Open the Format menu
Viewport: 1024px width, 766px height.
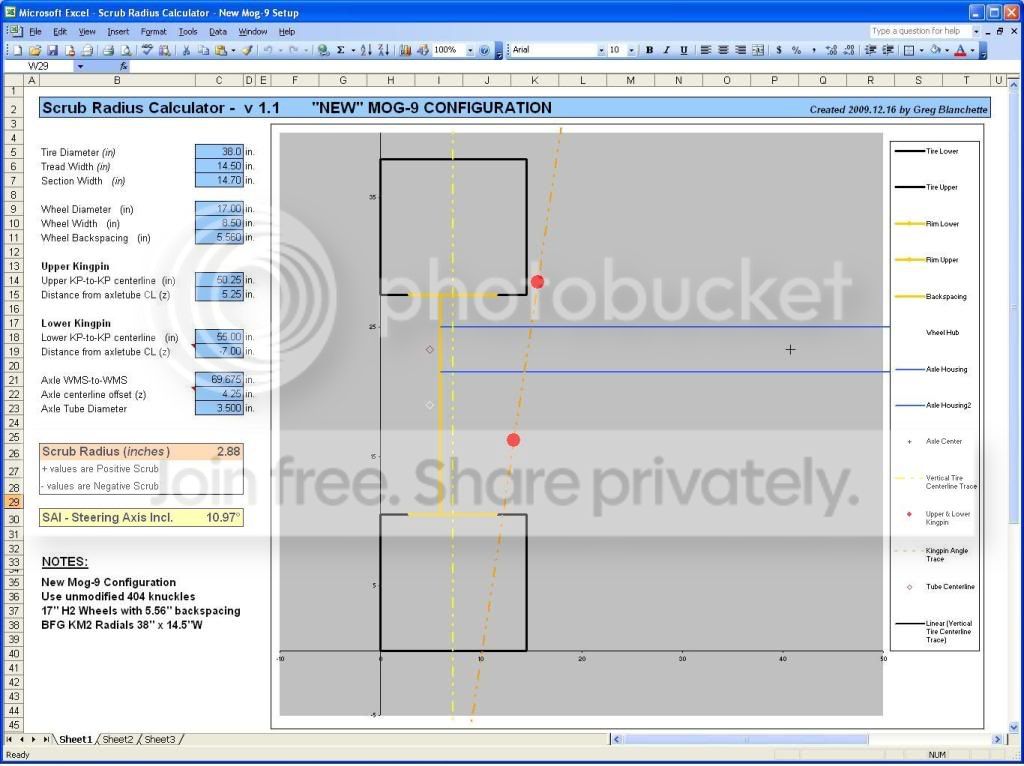pos(153,31)
